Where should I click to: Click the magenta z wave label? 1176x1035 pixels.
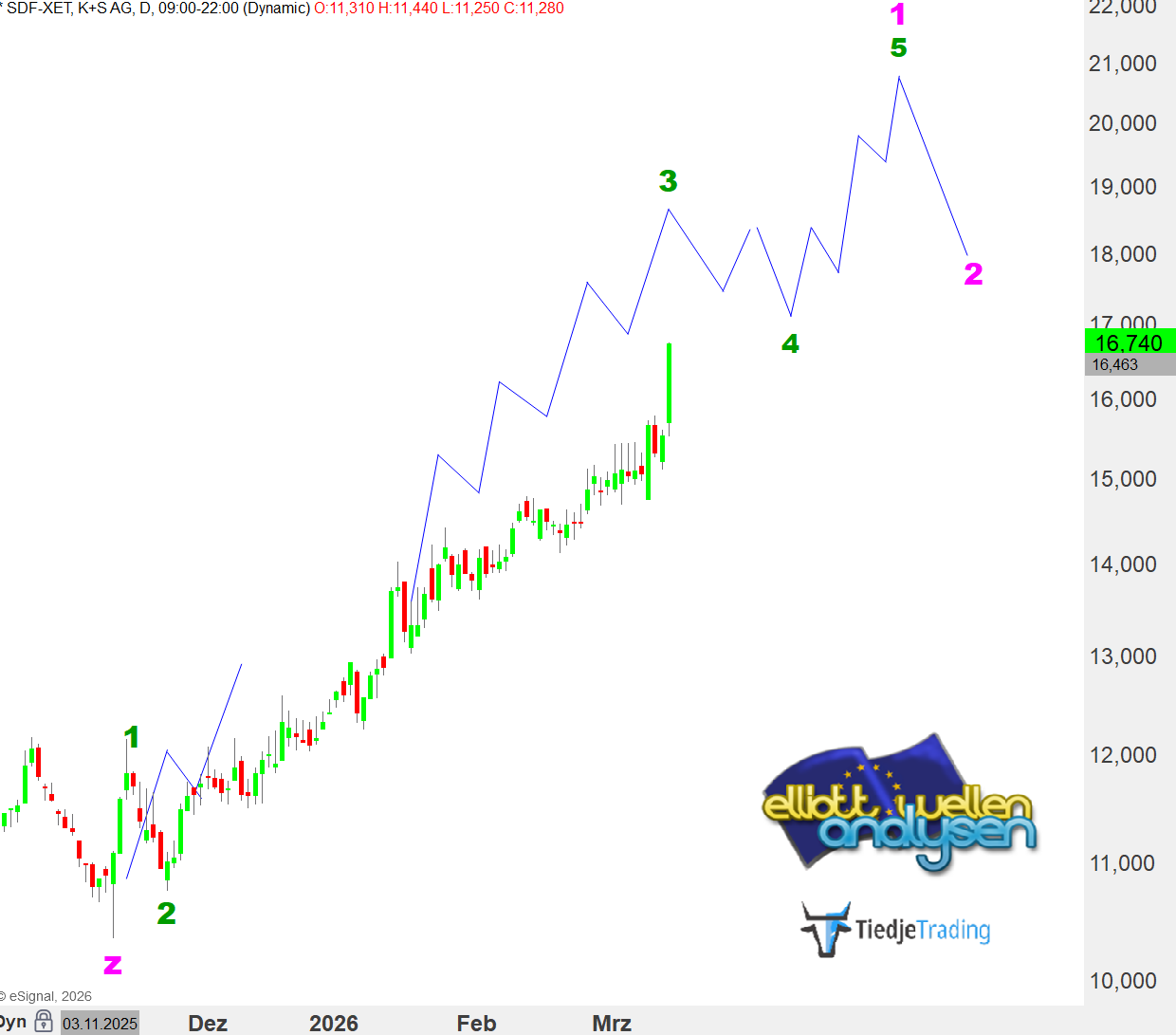[112, 966]
